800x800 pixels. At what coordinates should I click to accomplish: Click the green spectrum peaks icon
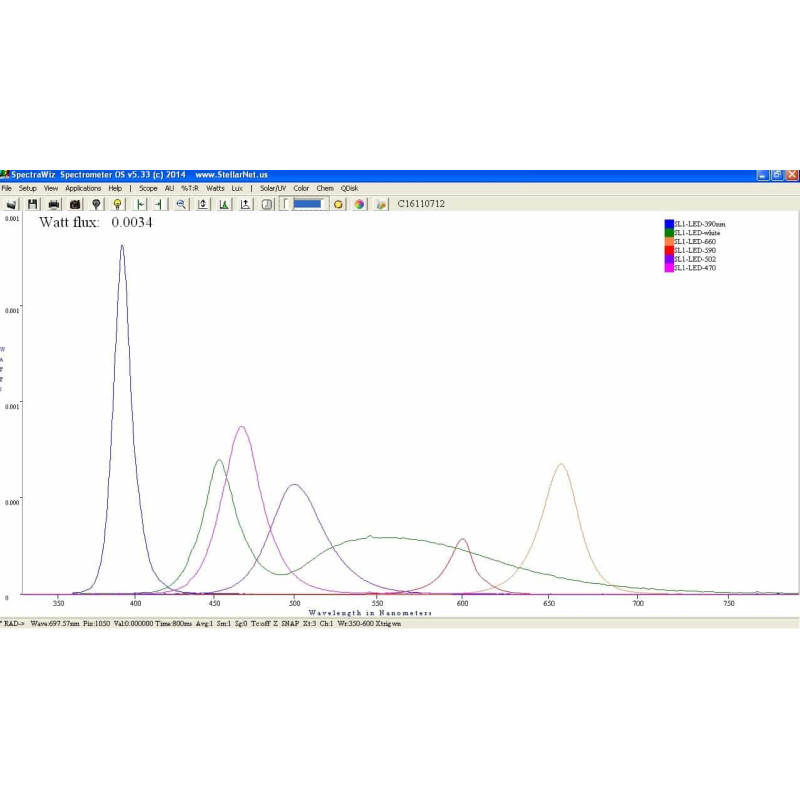224,204
